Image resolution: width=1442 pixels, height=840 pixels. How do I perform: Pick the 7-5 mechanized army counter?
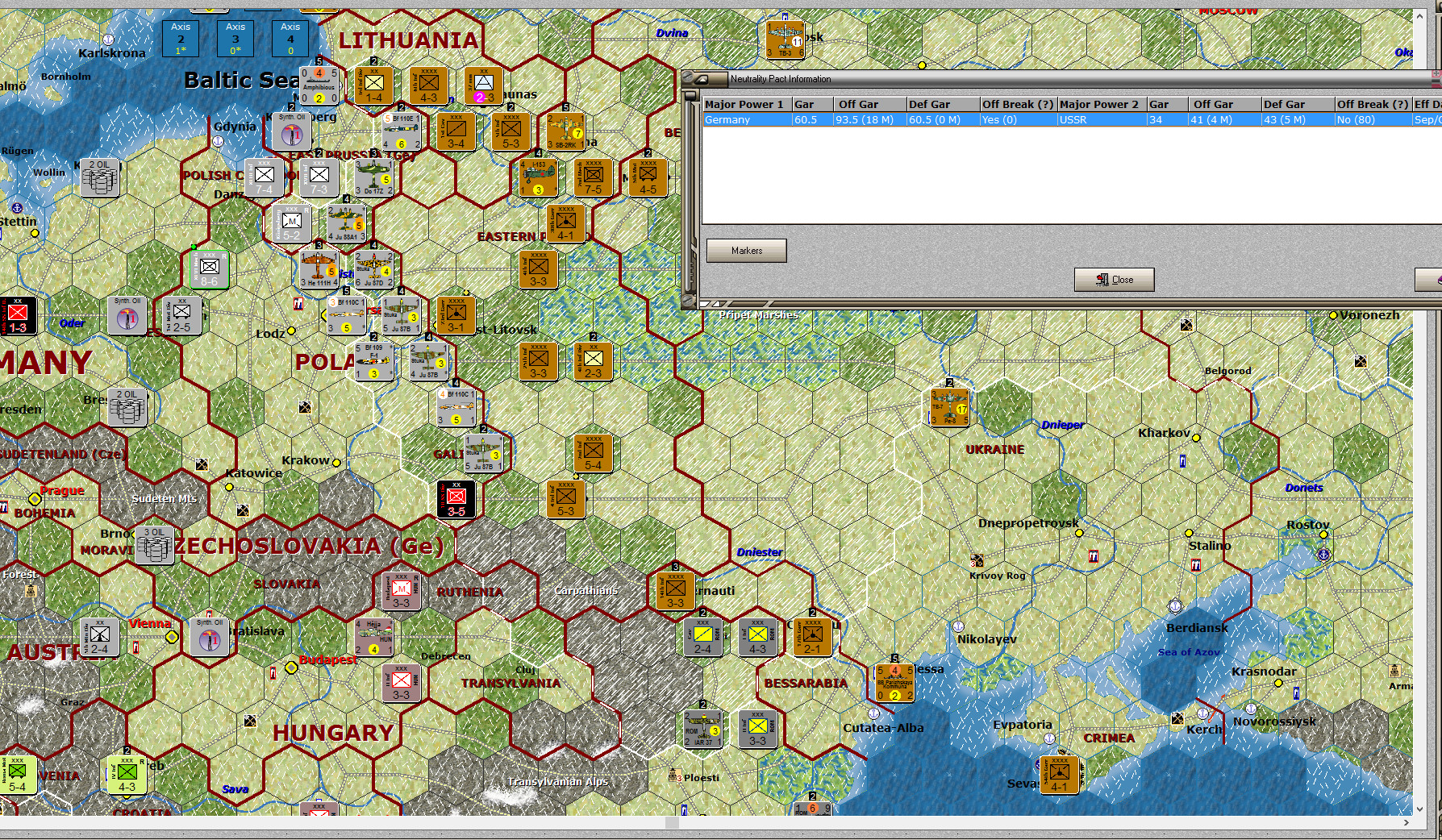pyautogui.click(x=593, y=177)
